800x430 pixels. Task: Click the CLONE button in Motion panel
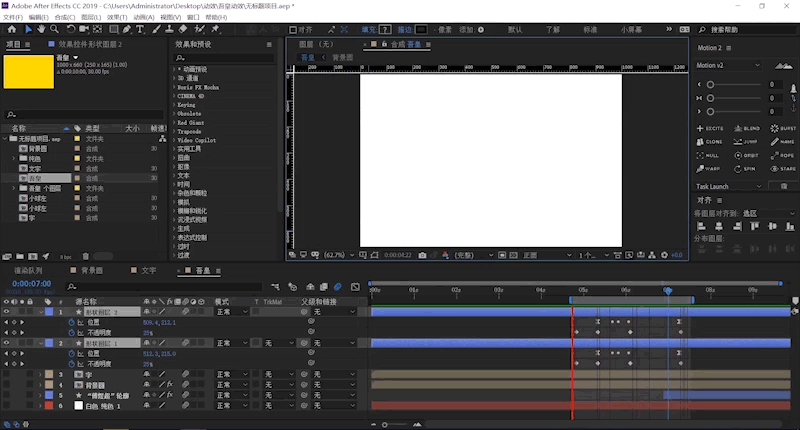710,142
